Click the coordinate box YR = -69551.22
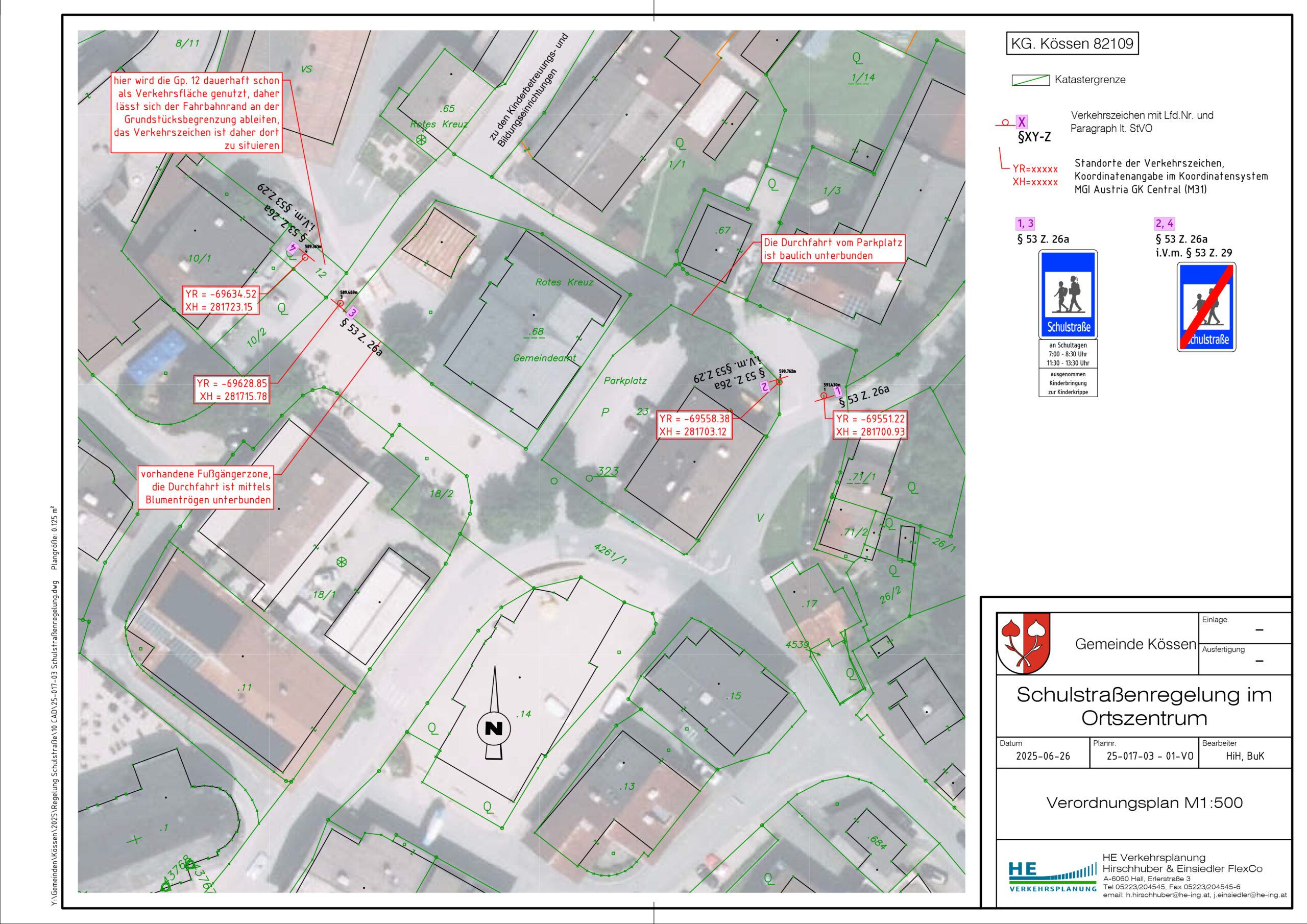Screen dimensions: 1307x924 pyautogui.click(x=870, y=425)
